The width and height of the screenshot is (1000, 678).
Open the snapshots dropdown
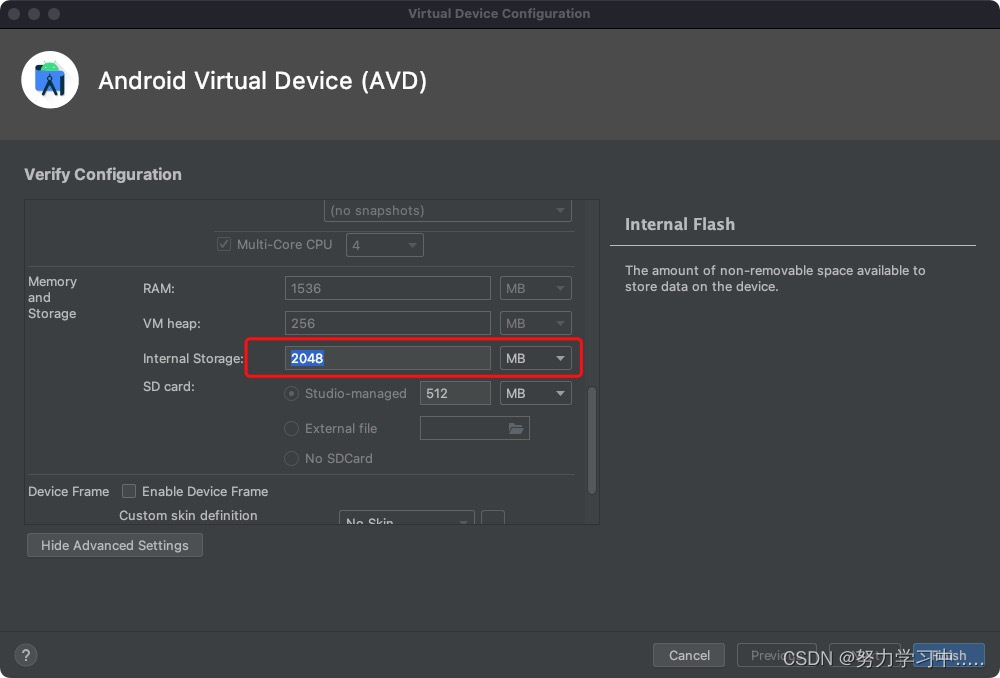coord(448,210)
